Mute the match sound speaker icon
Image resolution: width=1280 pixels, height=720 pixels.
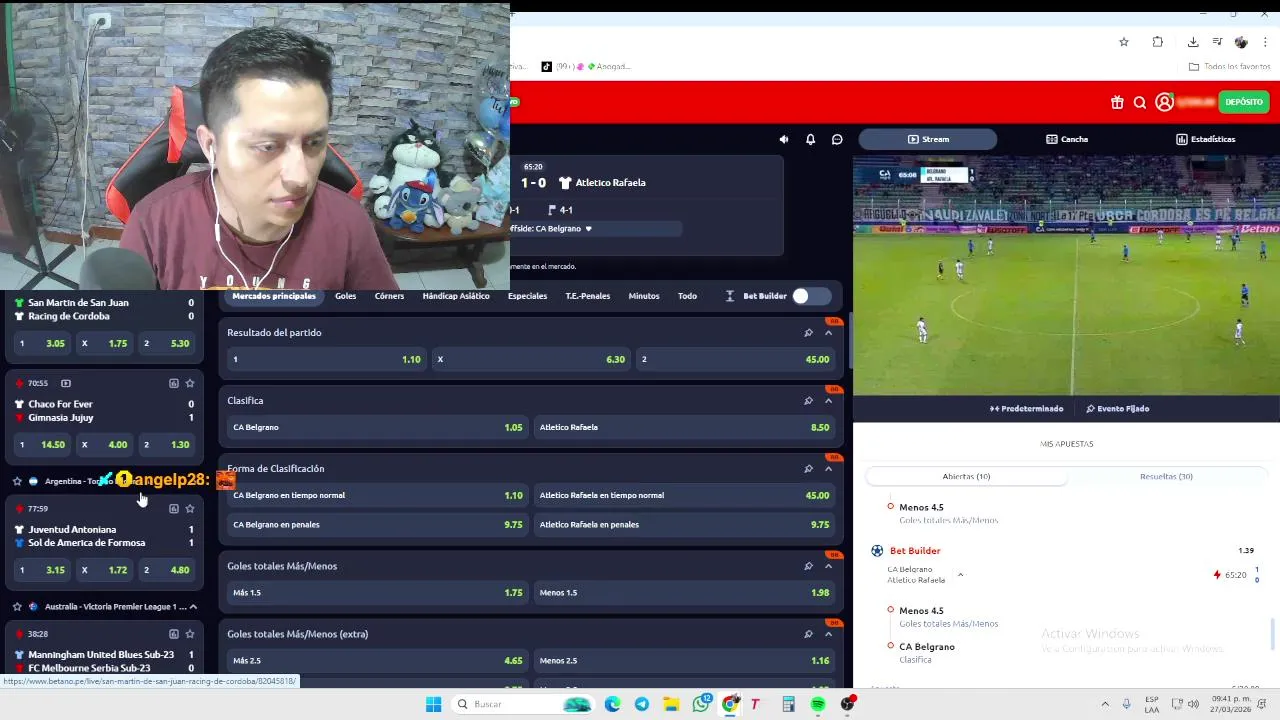coord(784,139)
